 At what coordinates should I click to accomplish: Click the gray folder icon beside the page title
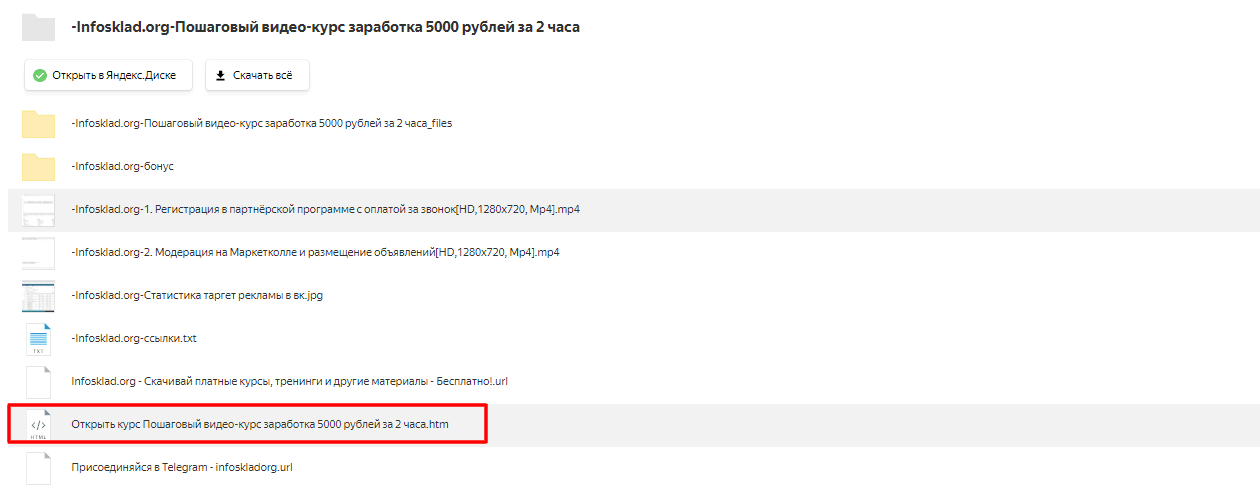38,27
